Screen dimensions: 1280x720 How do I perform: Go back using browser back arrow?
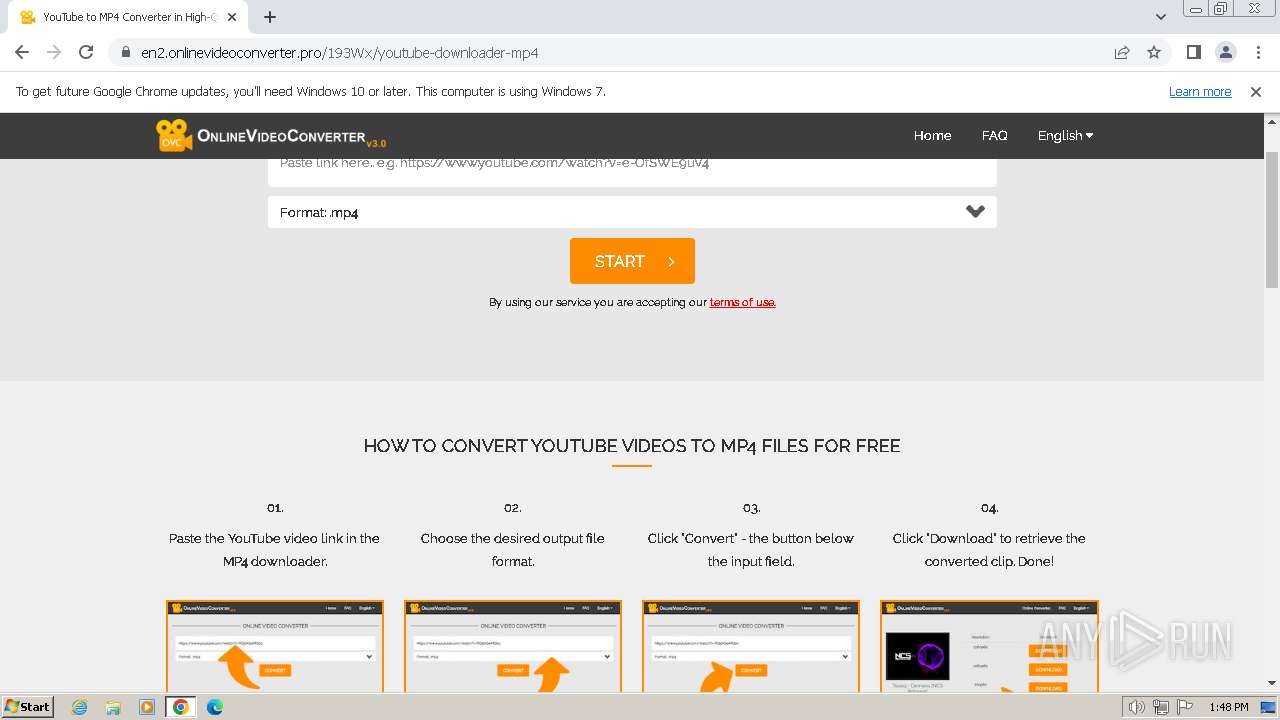tap(22, 52)
